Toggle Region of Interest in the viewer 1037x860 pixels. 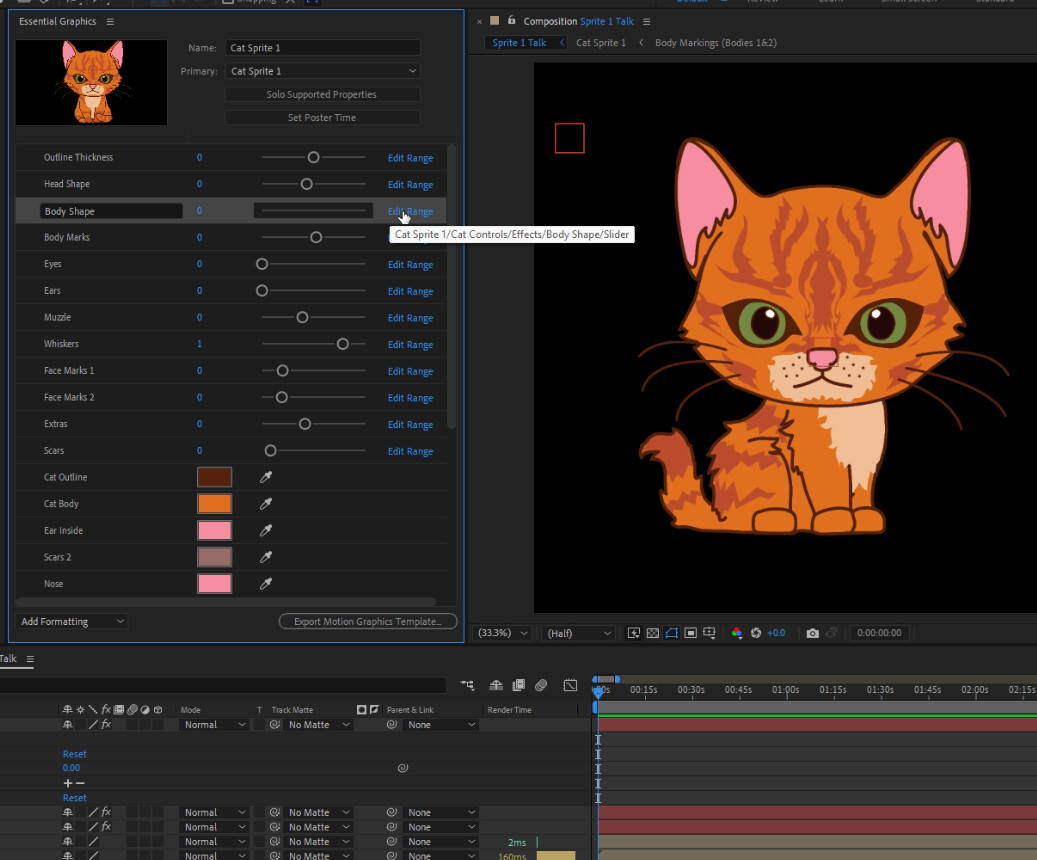pyautogui.click(x=691, y=633)
